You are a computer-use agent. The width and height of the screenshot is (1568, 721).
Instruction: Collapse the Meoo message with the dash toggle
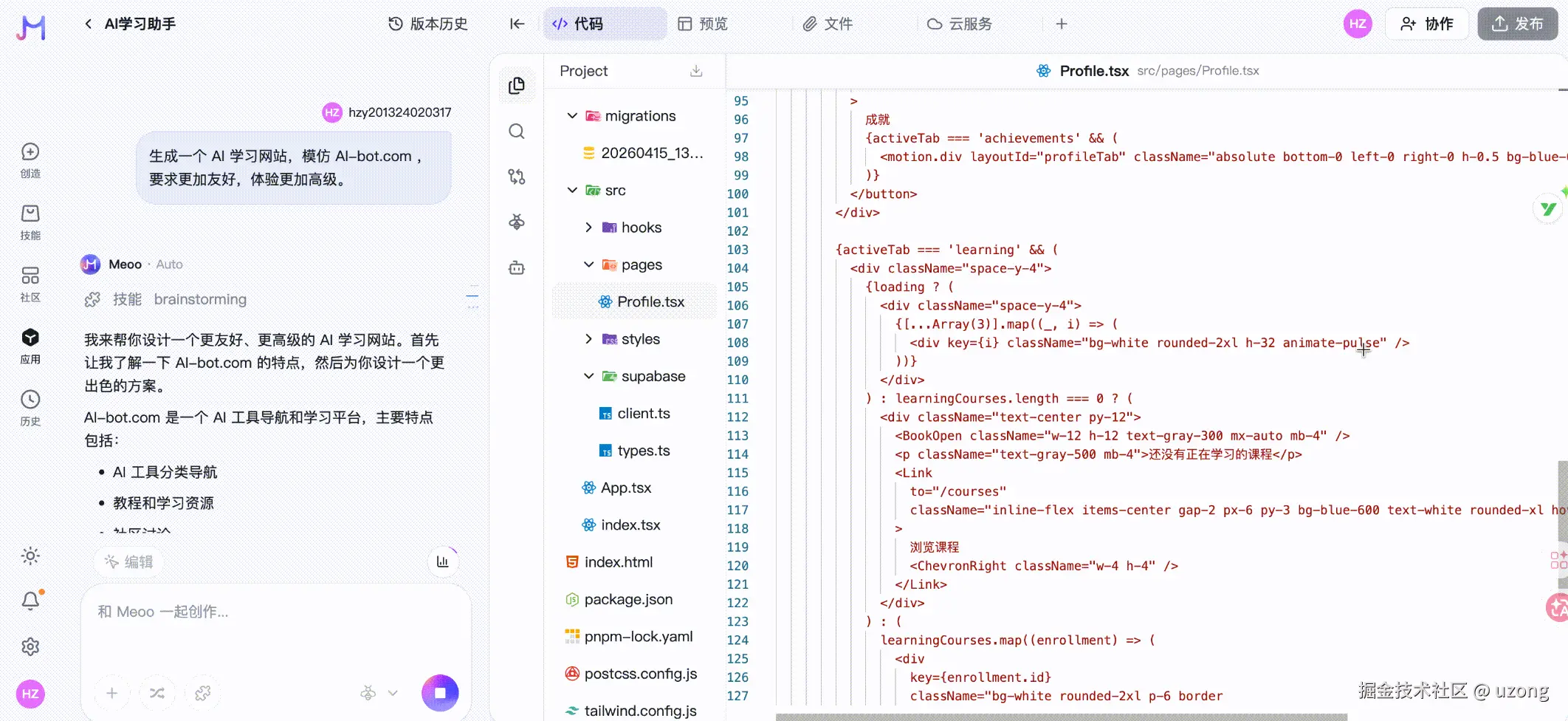tap(472, 297)
